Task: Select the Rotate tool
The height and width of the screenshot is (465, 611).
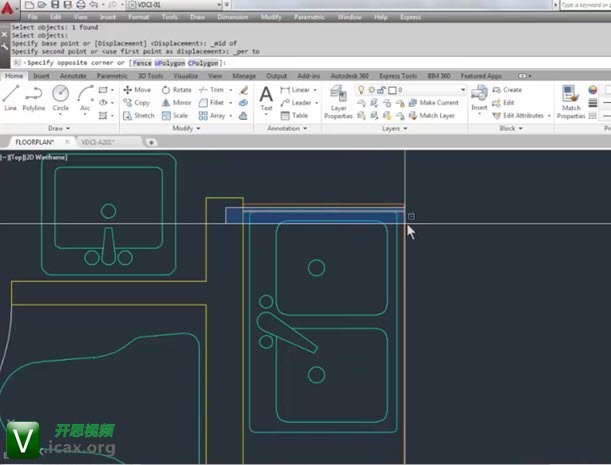Action: (x=175, y=90)
